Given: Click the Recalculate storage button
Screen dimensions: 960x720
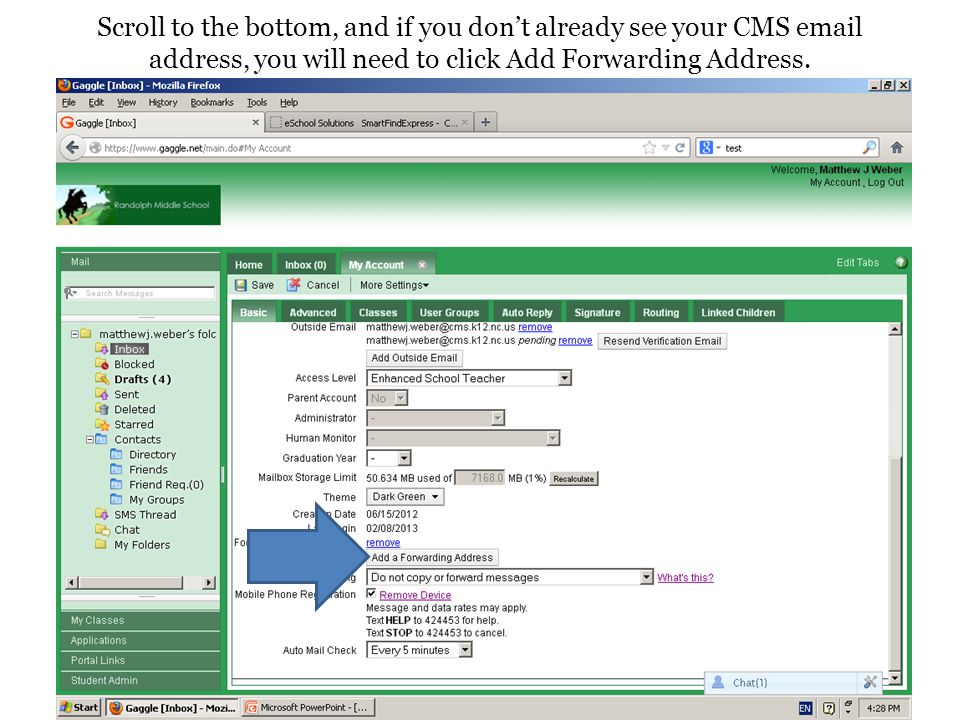Looking at the screenshot, I should (574, 479).
